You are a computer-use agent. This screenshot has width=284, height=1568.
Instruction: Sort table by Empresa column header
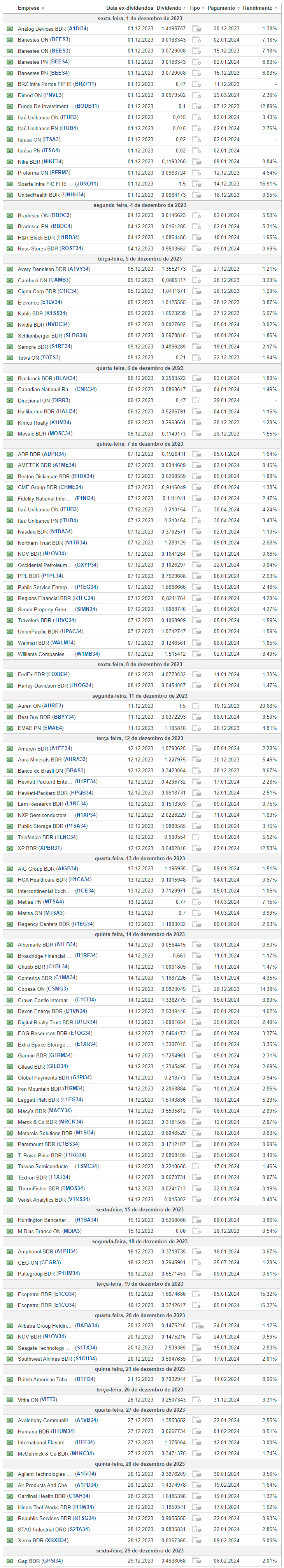(x=30, y=8)
